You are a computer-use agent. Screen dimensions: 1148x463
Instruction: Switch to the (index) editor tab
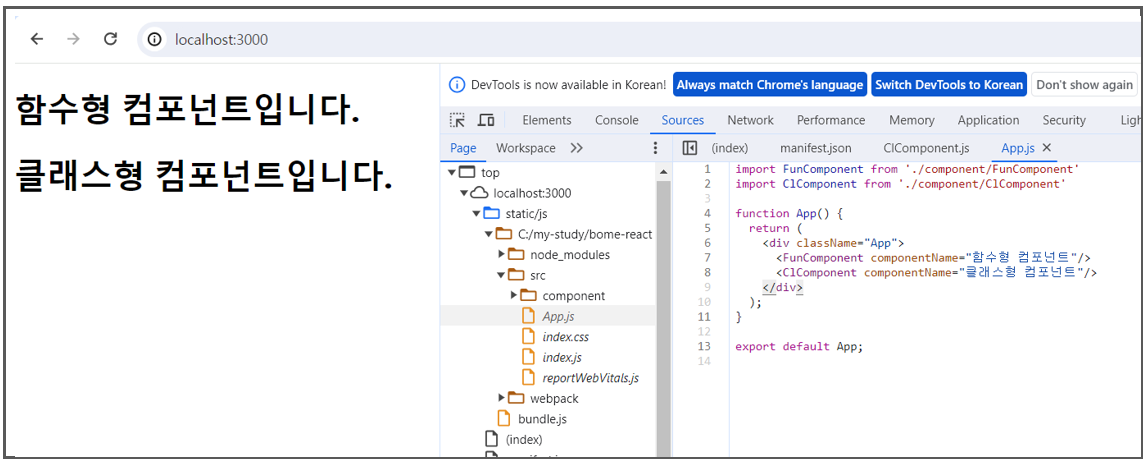coord(729,148)
